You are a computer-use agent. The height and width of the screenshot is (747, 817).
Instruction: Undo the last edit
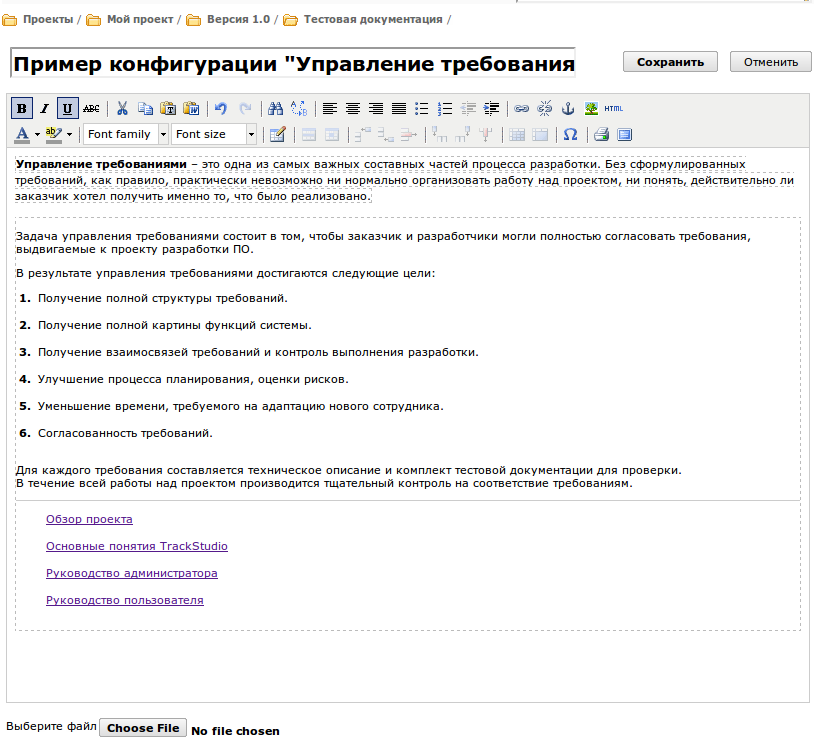click(x=221, y=108)
